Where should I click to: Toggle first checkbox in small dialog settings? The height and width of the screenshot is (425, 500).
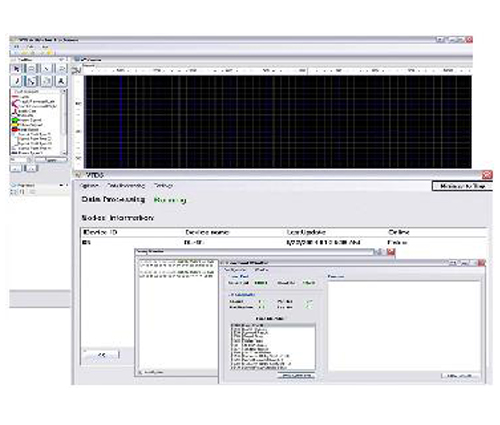(309, 302)
